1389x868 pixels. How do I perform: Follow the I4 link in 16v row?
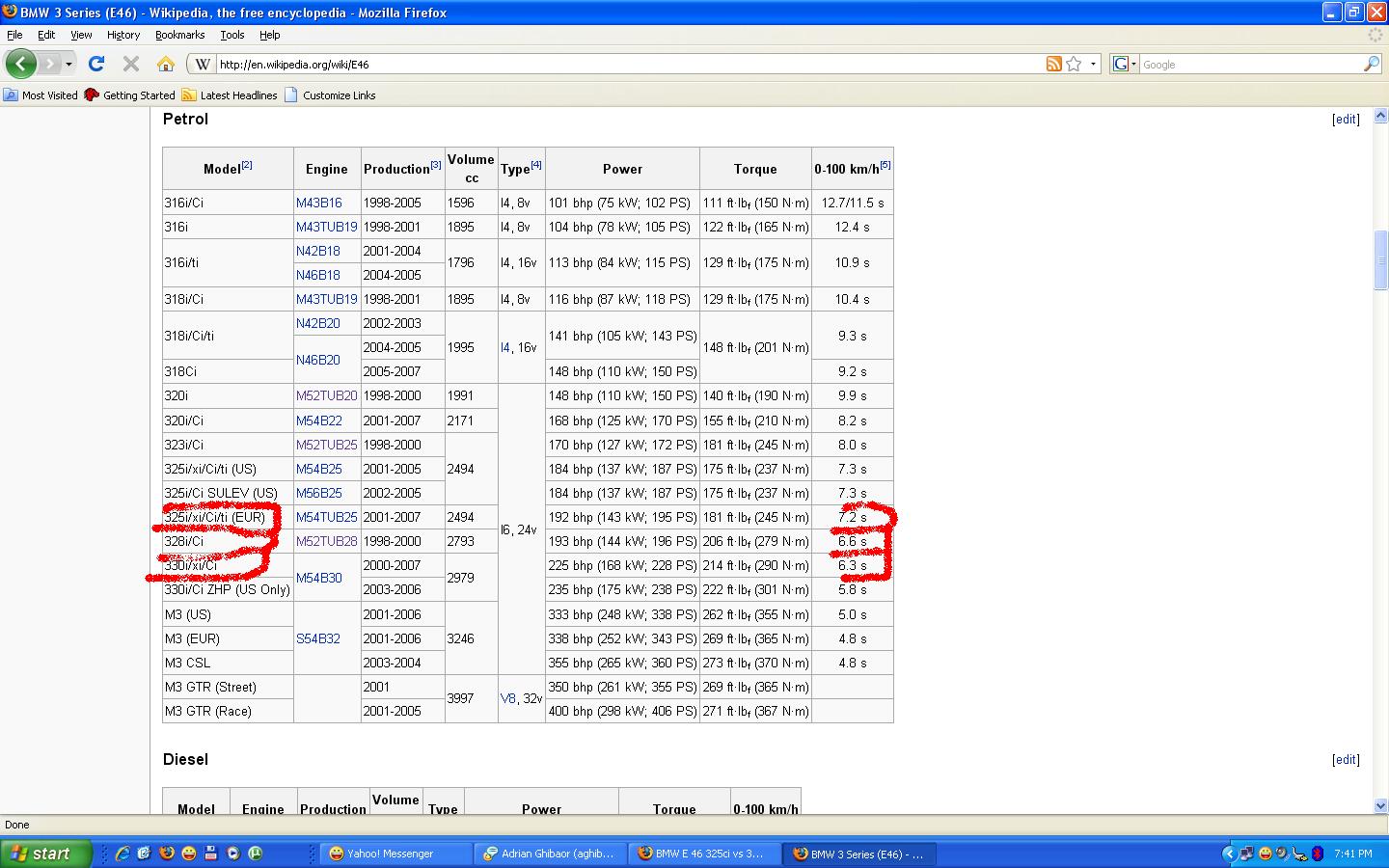point(505,347)
